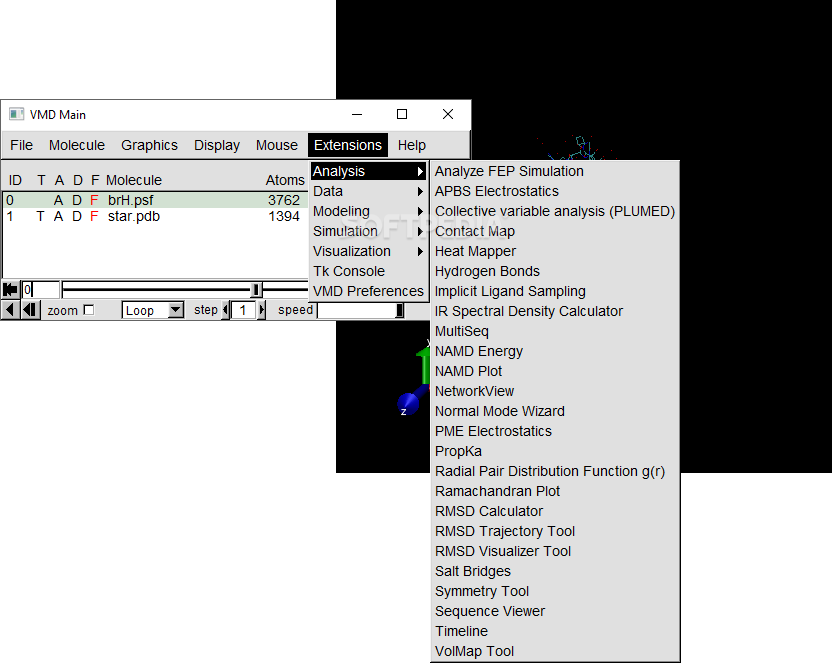Toggle Fixed flag F for brH.psf
This screenshot has height=663, width=832.
click(x=94, y=200)
